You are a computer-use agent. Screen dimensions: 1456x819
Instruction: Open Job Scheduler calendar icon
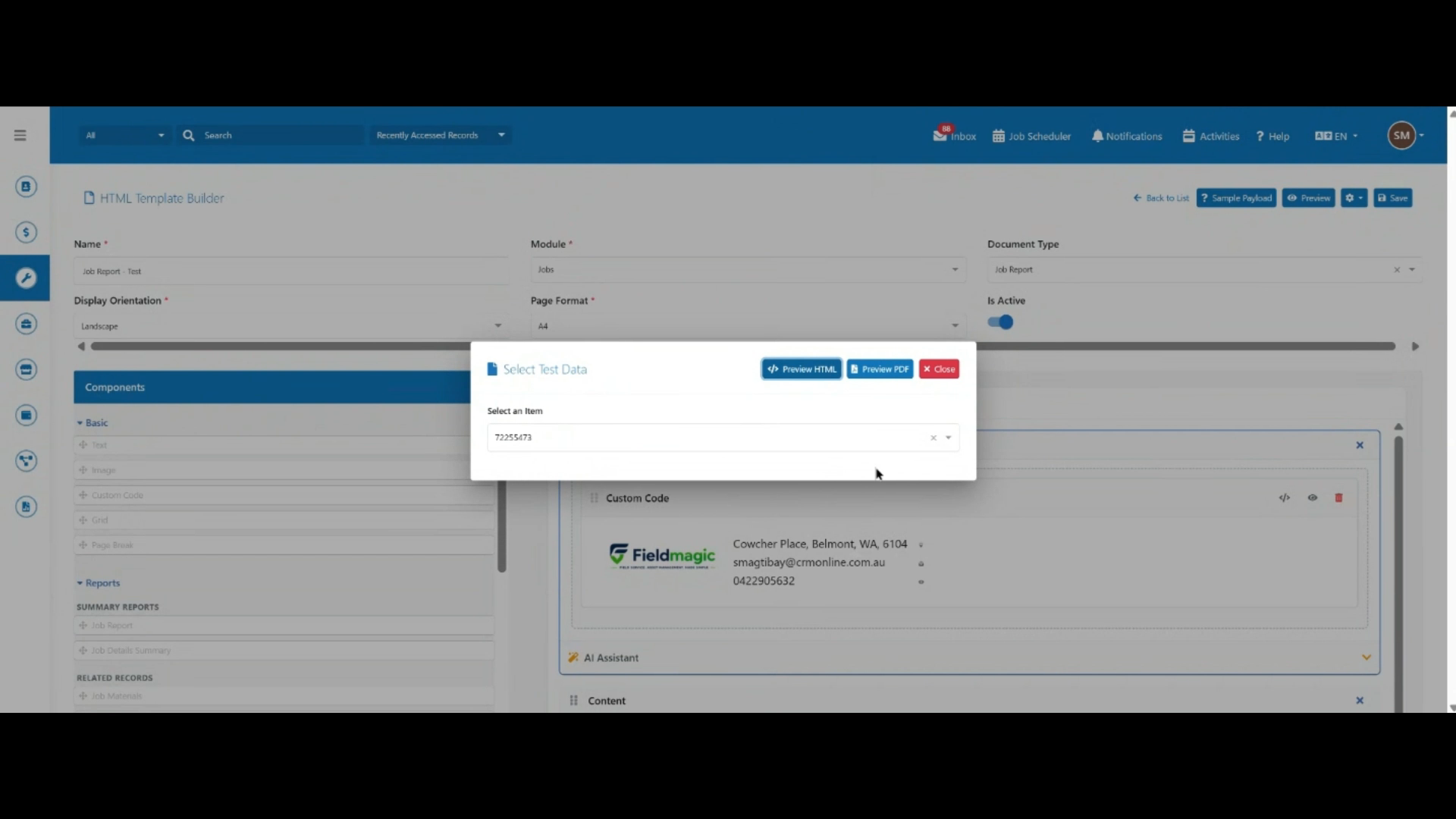click(x=999, y=136)
